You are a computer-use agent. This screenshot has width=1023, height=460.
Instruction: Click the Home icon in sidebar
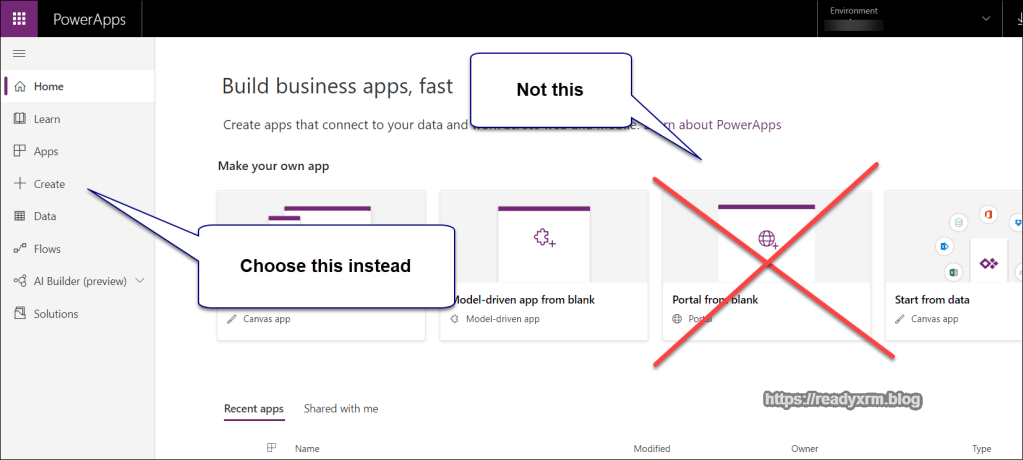(x=20, y=87)
